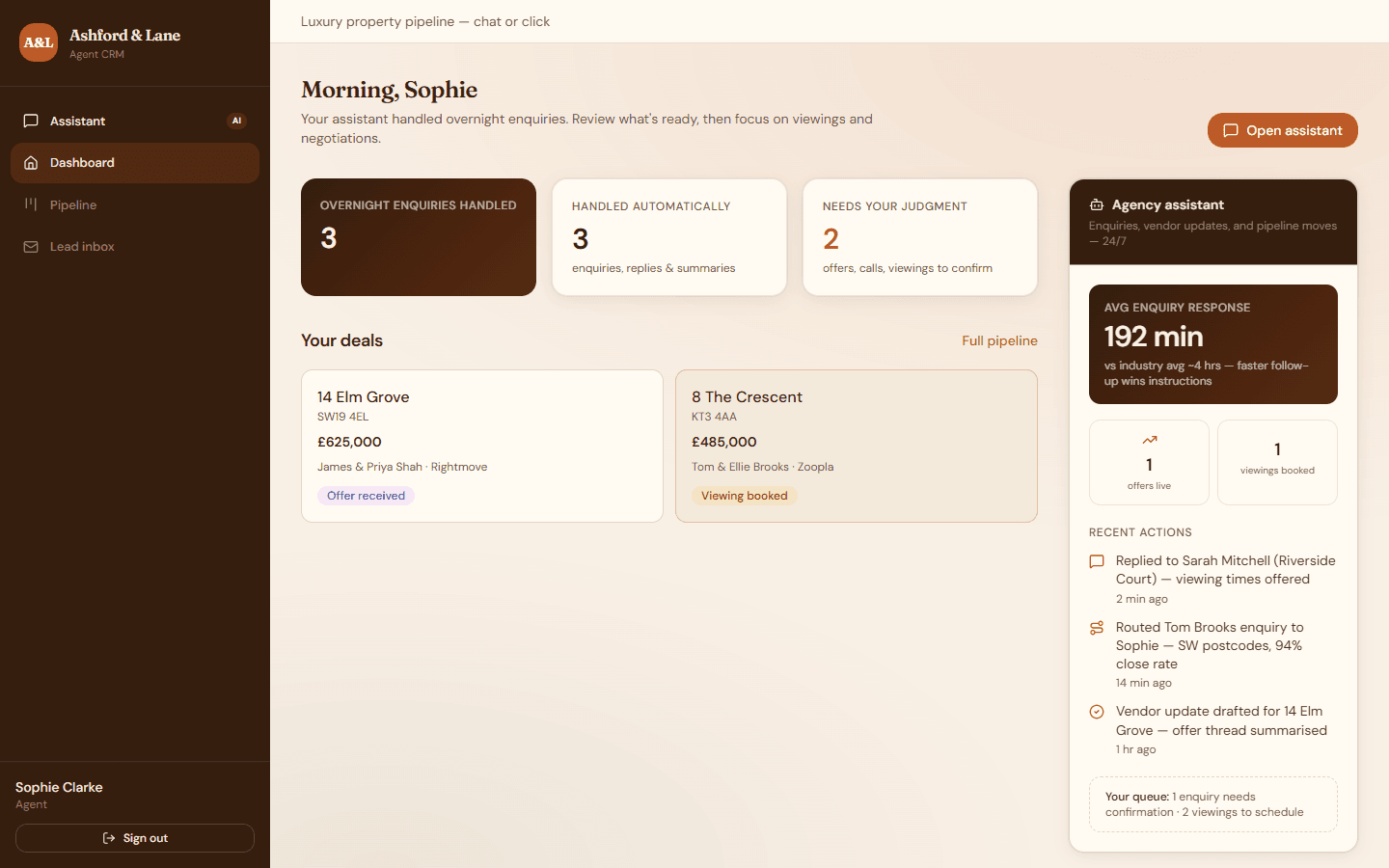Click the Routed Tom Brooks enquiry action text

point(1212,645)
